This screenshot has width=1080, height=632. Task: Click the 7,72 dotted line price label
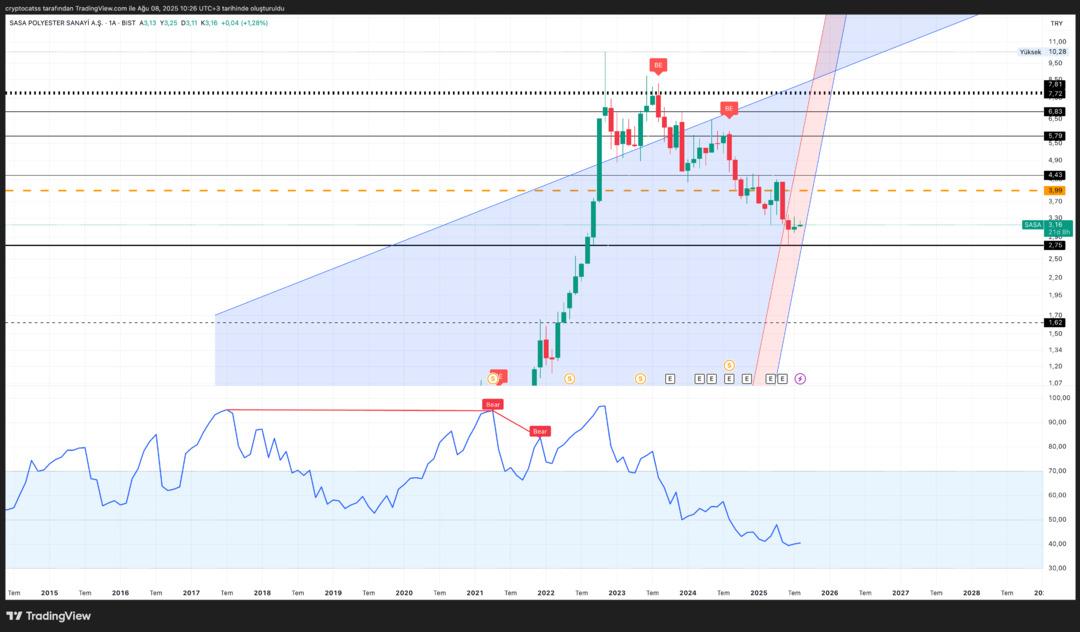[1055, 93]
